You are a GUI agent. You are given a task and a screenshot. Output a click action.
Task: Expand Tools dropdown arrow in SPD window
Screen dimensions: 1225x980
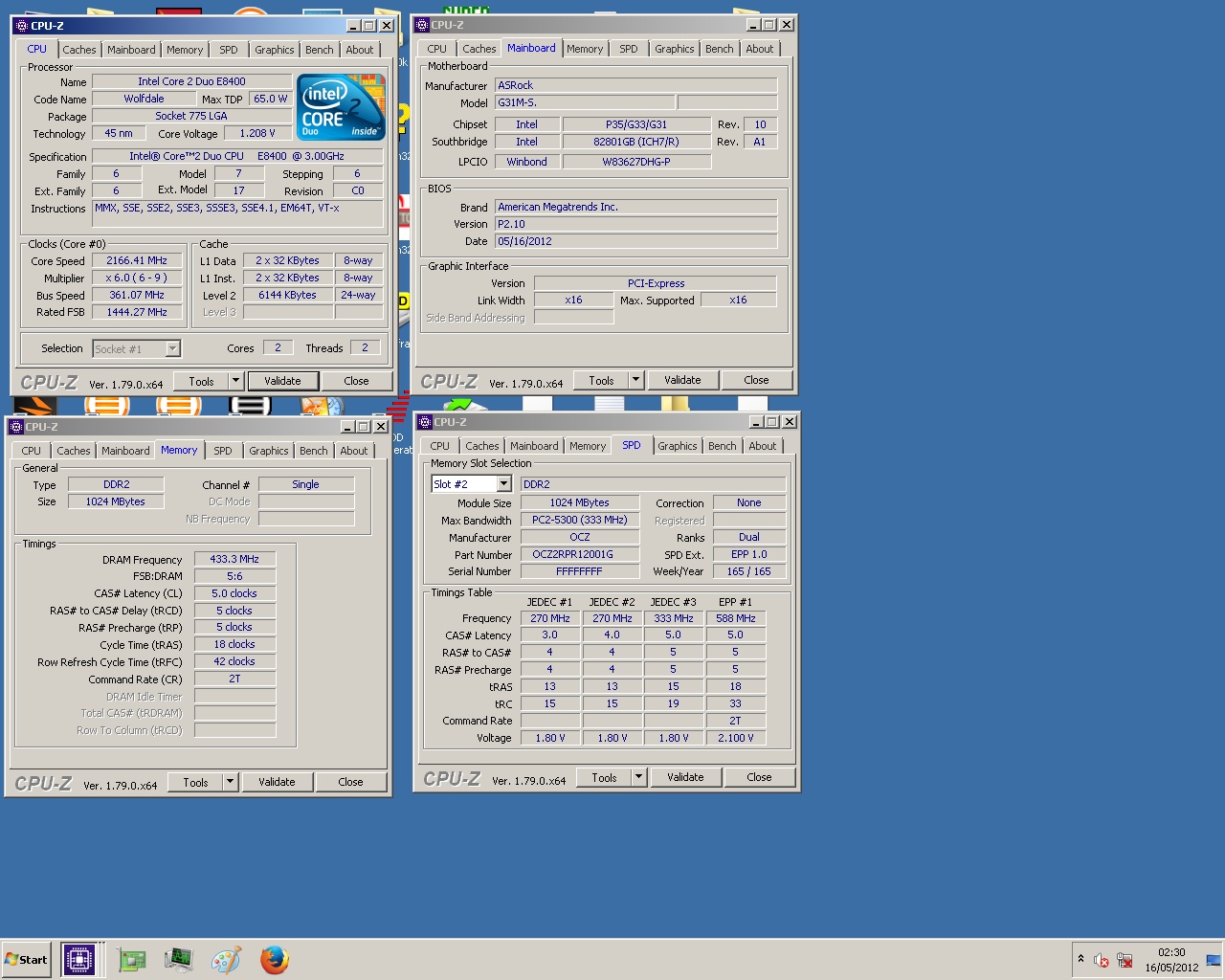point(638,777)
